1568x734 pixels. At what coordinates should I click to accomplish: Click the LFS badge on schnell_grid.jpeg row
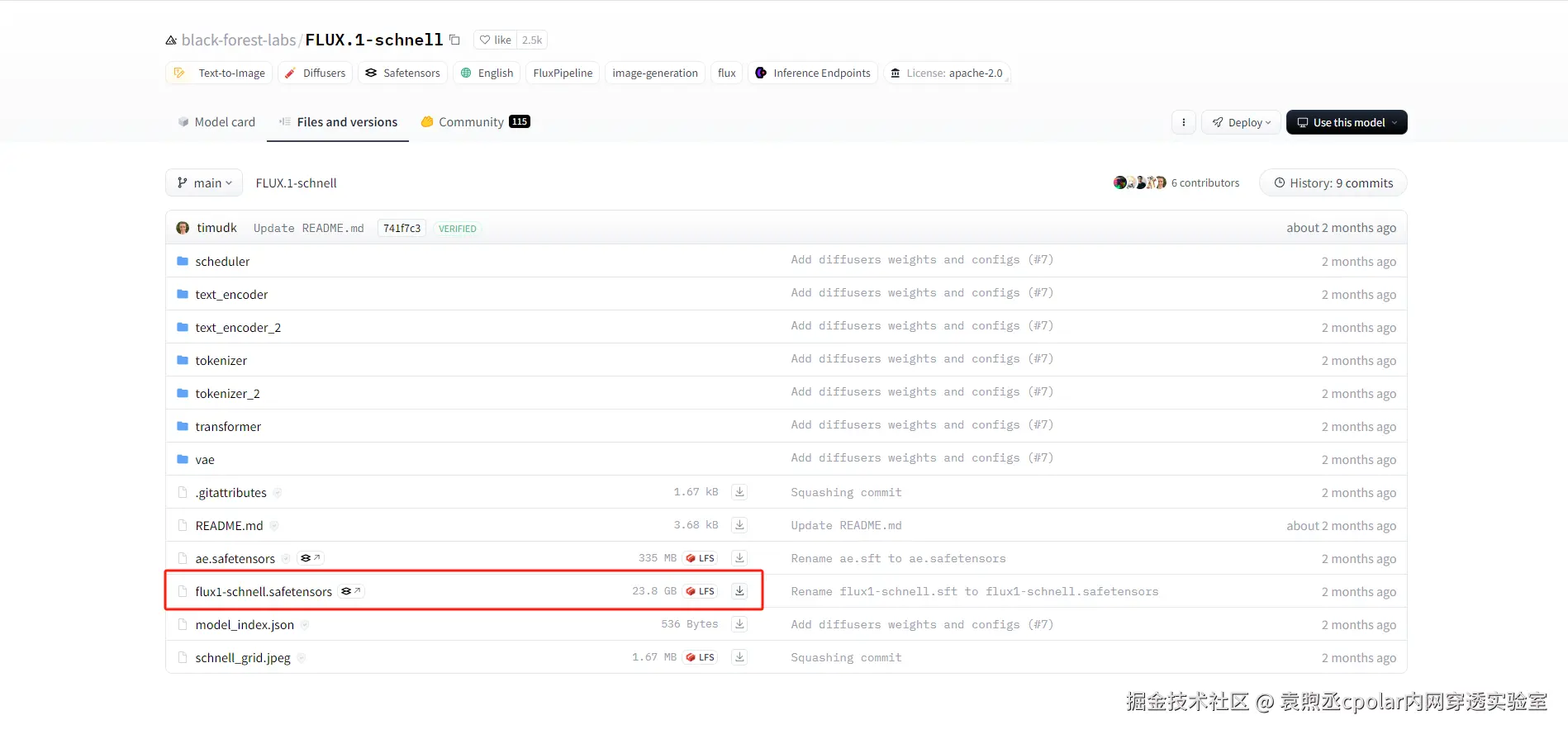point(701,657)
